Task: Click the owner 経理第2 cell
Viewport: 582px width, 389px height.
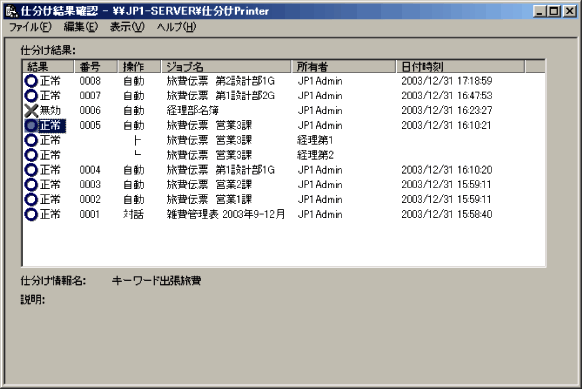Action: coord(315,155)
